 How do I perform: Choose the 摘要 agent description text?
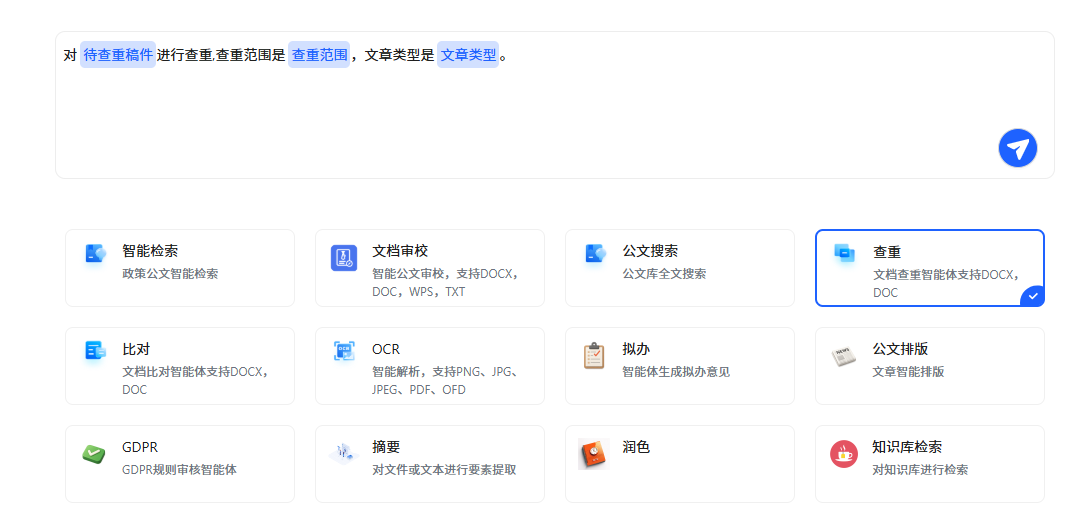click(x=444, y=469)
